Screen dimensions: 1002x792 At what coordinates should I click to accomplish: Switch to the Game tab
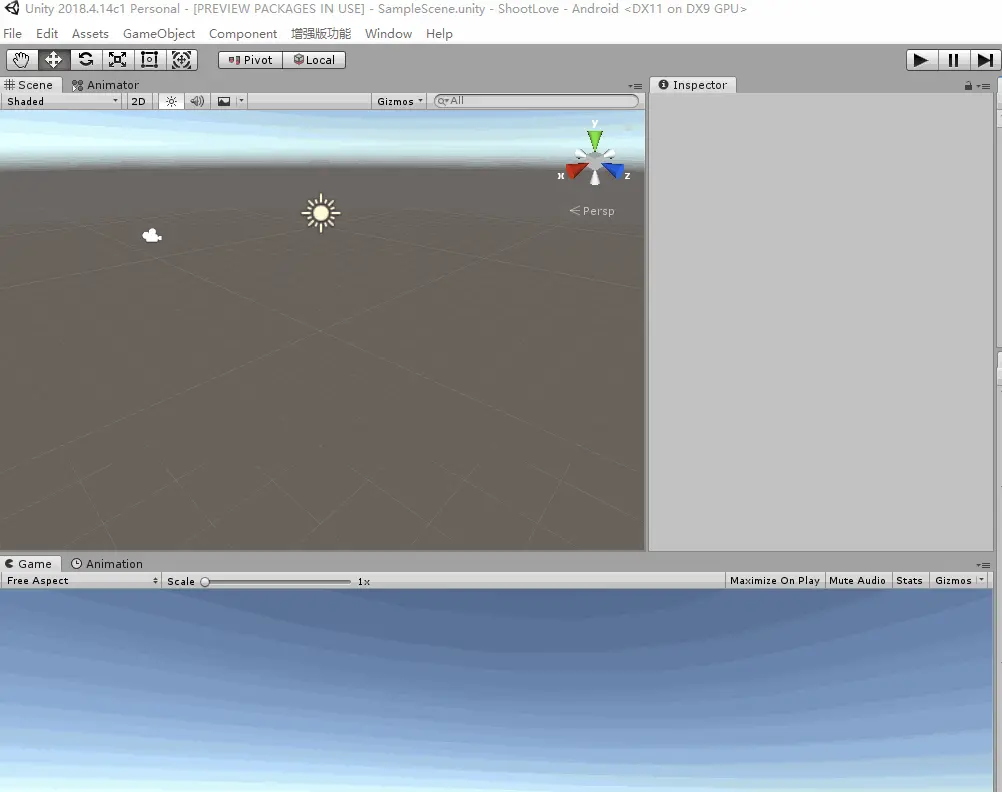(x=29, y=564)
